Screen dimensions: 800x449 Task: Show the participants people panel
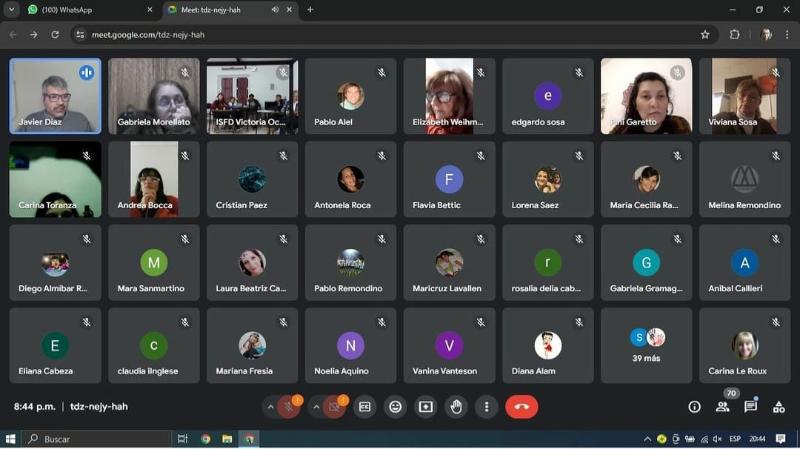click(x=722, y=407)
